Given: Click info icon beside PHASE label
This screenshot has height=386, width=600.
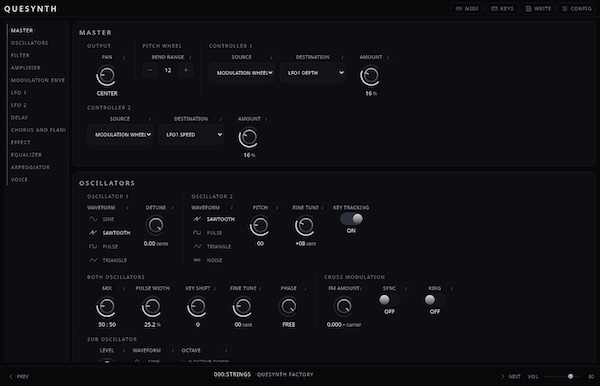Looking at the screenshot, I should click(305, 288).
